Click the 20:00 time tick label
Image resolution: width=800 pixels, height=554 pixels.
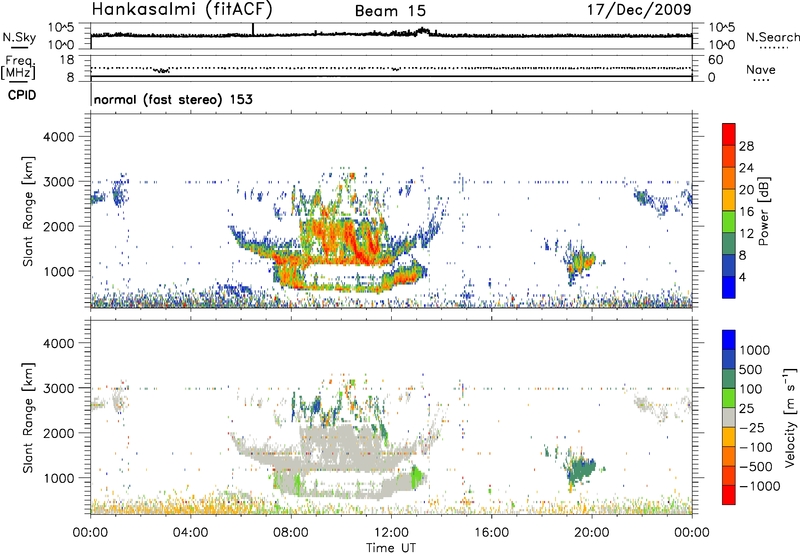coord(592,533)
